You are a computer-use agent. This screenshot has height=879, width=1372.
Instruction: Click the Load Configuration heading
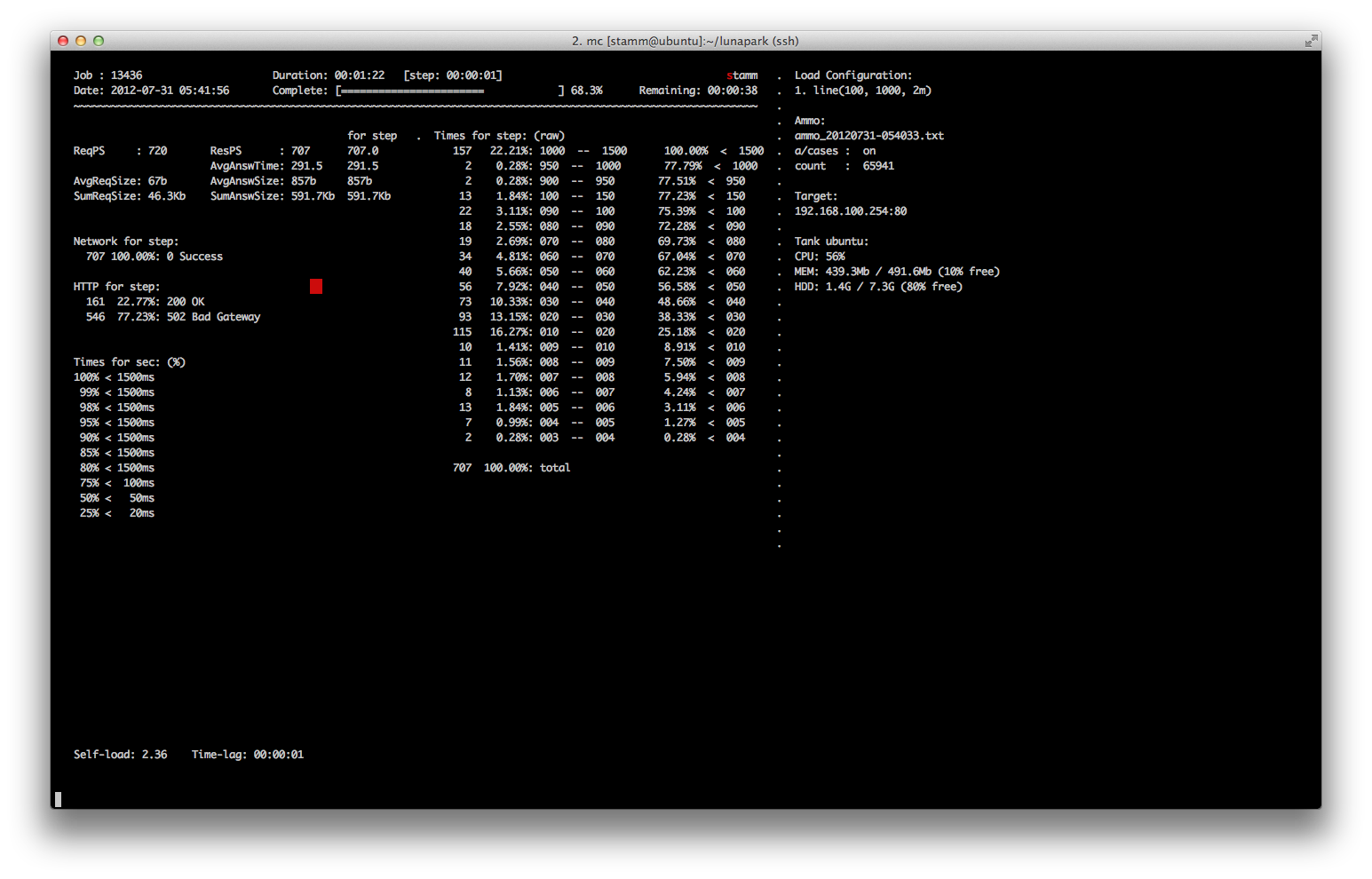(x=853, y=75)
